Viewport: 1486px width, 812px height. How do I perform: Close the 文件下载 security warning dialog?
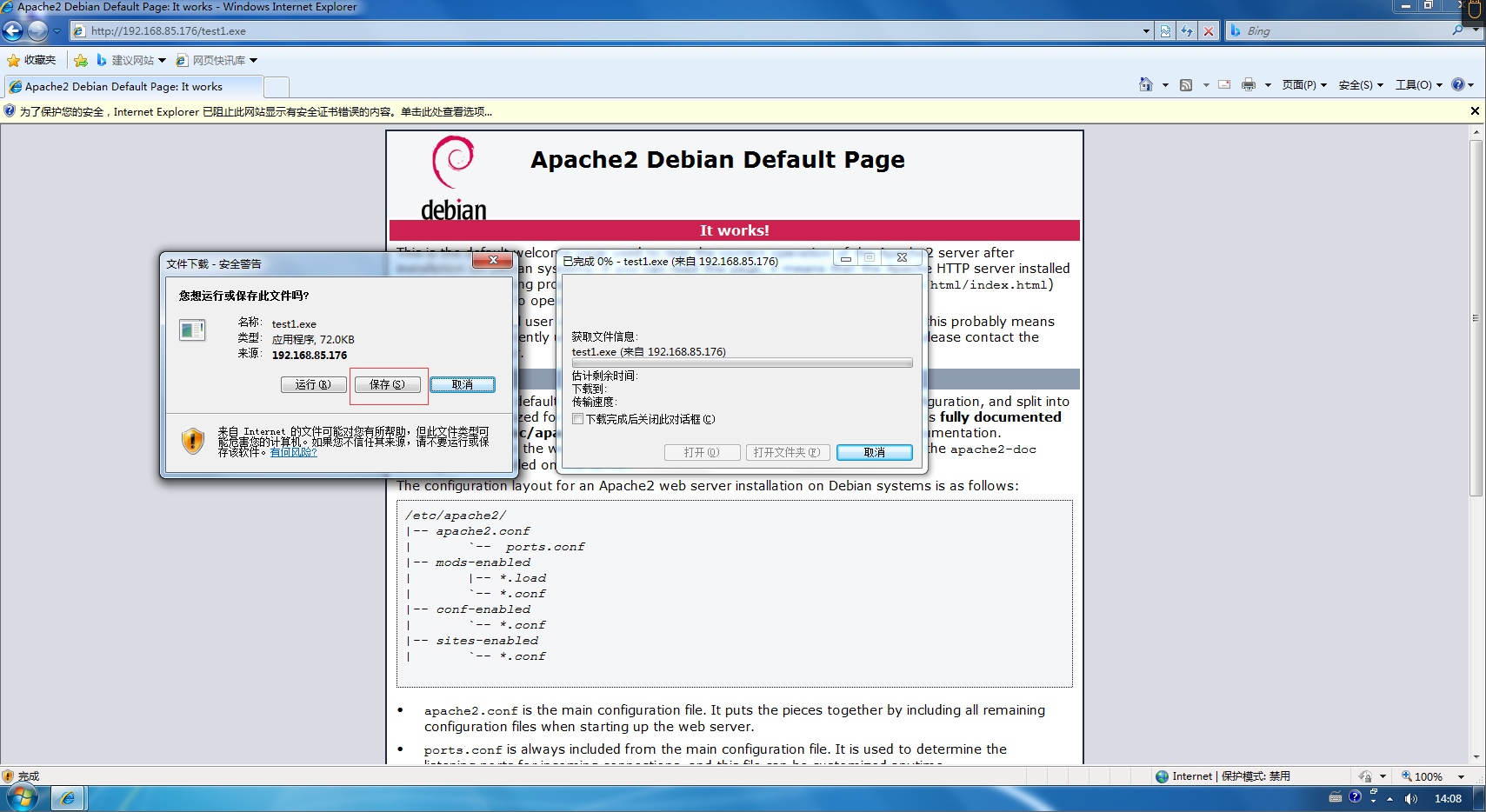493,260
